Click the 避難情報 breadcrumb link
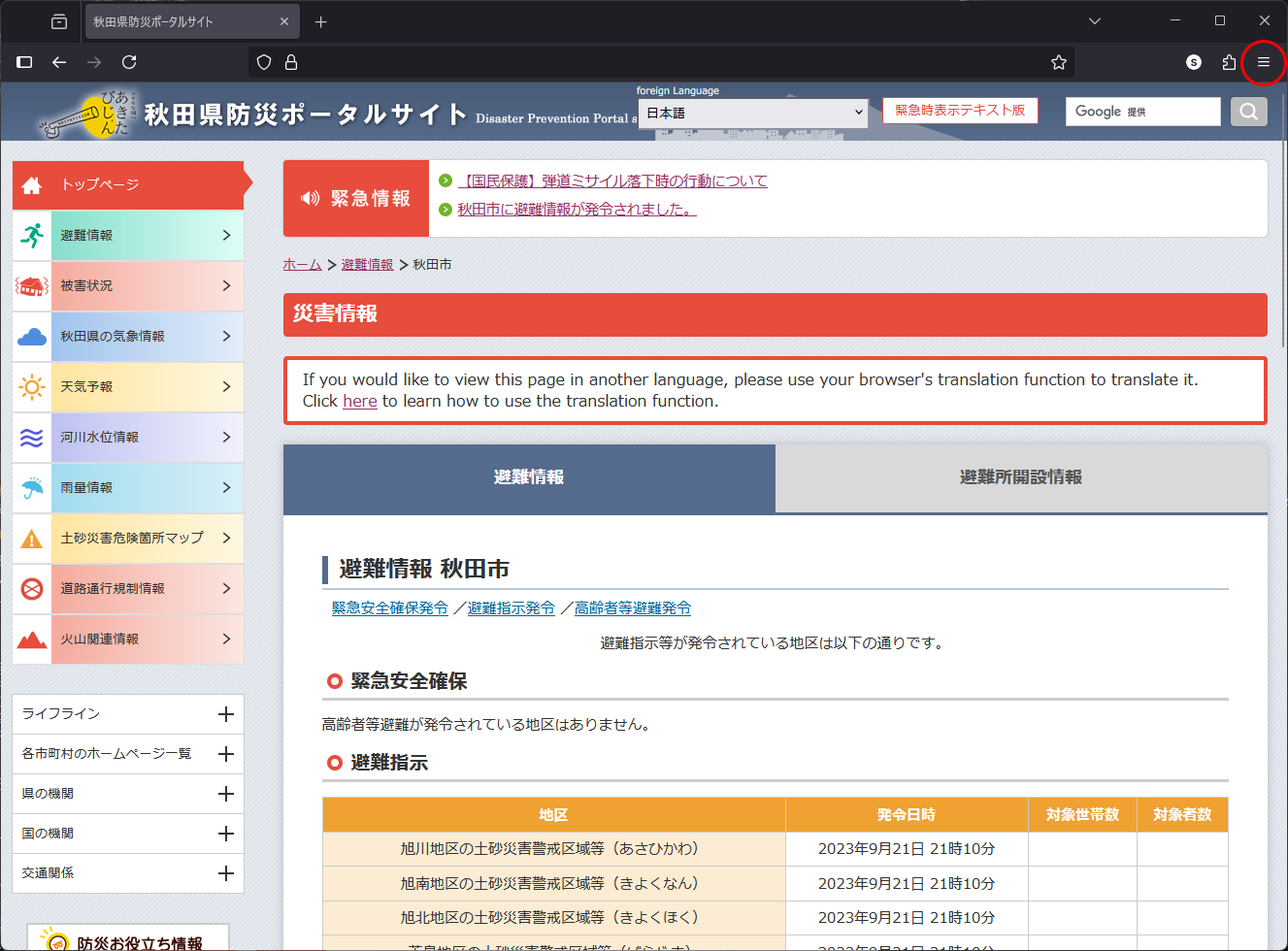 pyautogui.click(x=367, y=264)
